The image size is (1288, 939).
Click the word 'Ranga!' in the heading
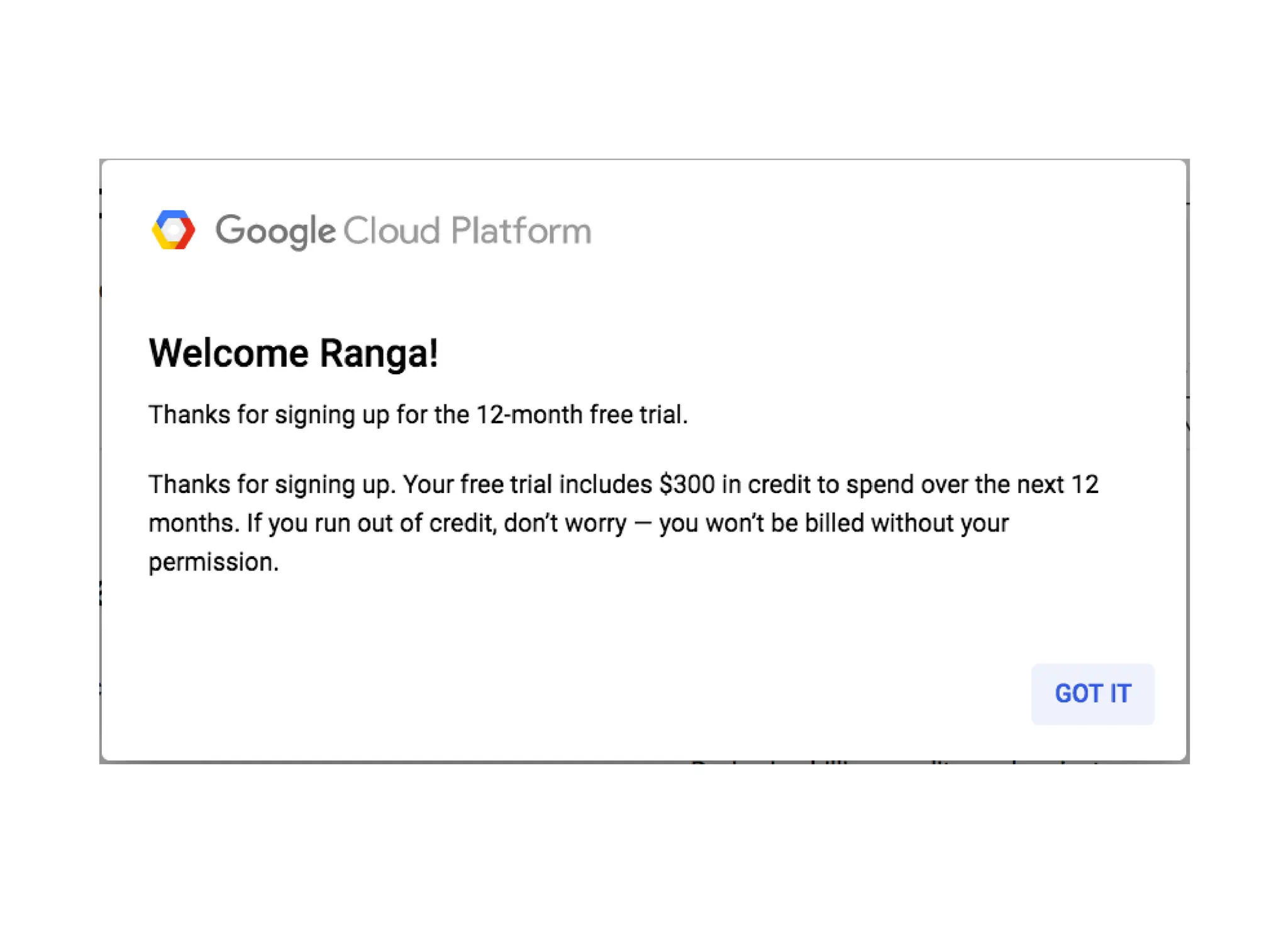(x=379, y=353)
